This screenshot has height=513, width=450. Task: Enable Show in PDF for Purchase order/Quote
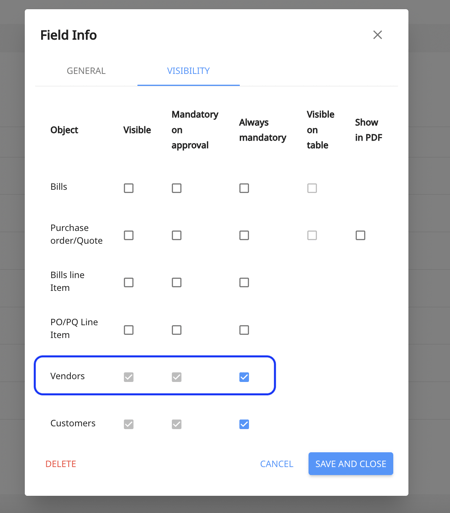coord(360,235)
